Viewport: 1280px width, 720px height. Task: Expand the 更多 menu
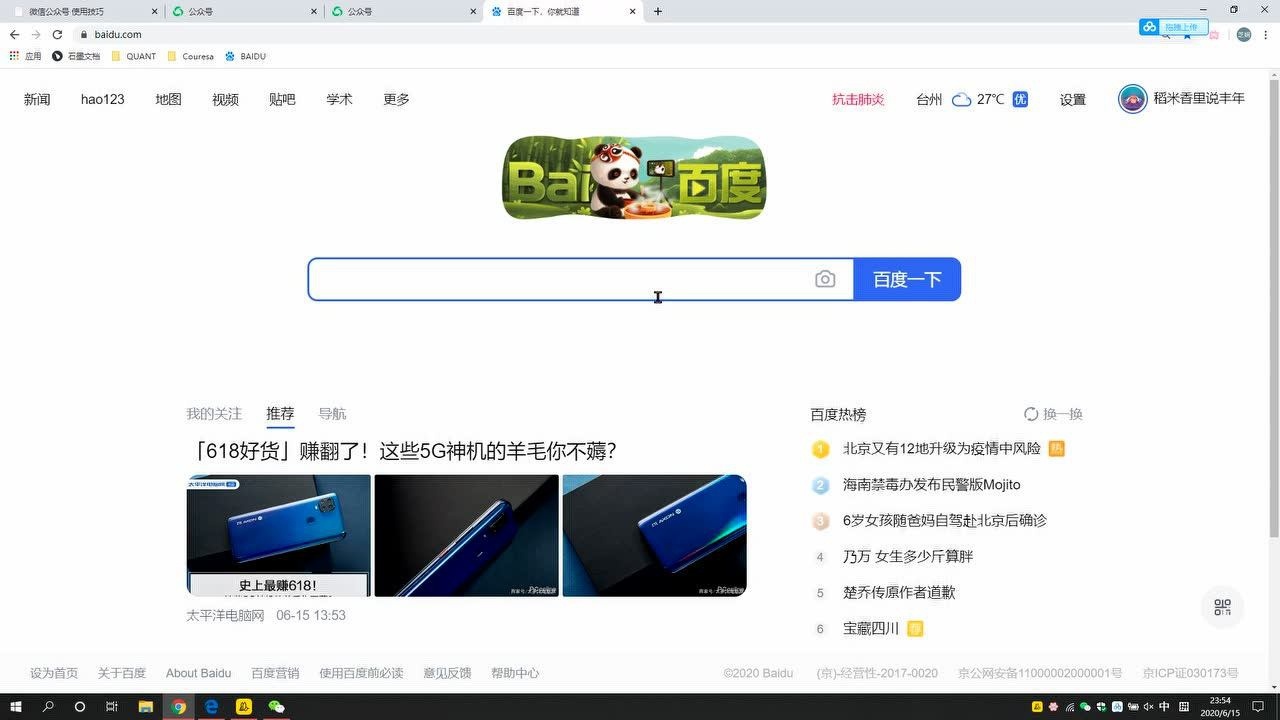[x=396, y=99]
